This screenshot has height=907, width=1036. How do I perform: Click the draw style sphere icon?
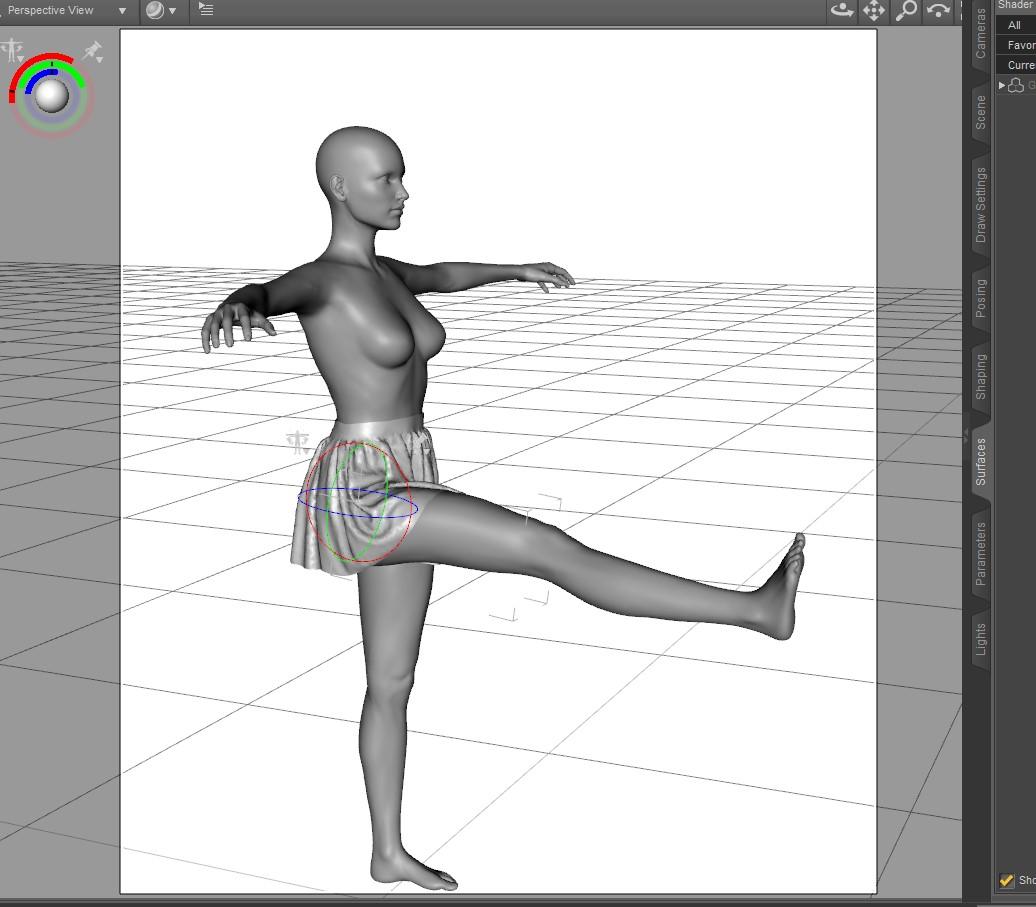155,10
